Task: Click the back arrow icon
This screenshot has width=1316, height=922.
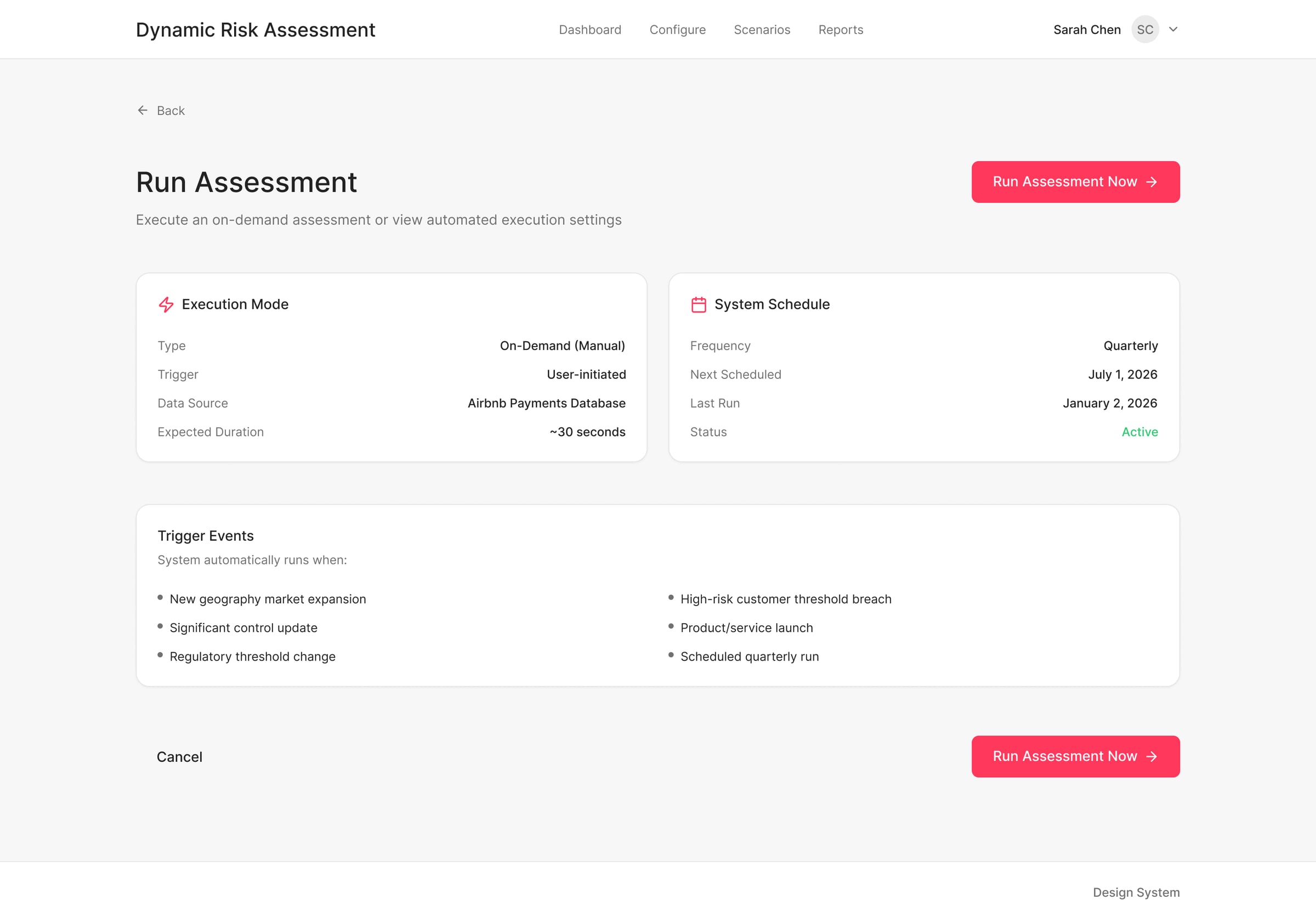Action: (143, 110)
